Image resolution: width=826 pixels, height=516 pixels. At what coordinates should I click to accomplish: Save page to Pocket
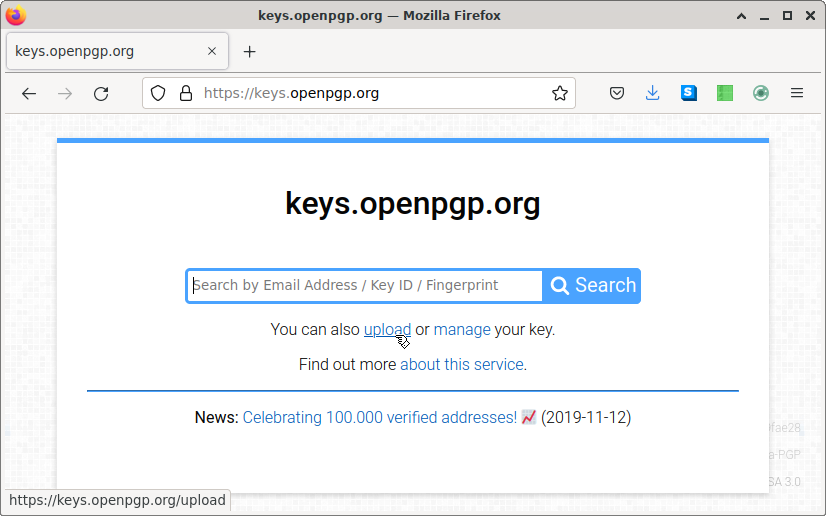617,93
